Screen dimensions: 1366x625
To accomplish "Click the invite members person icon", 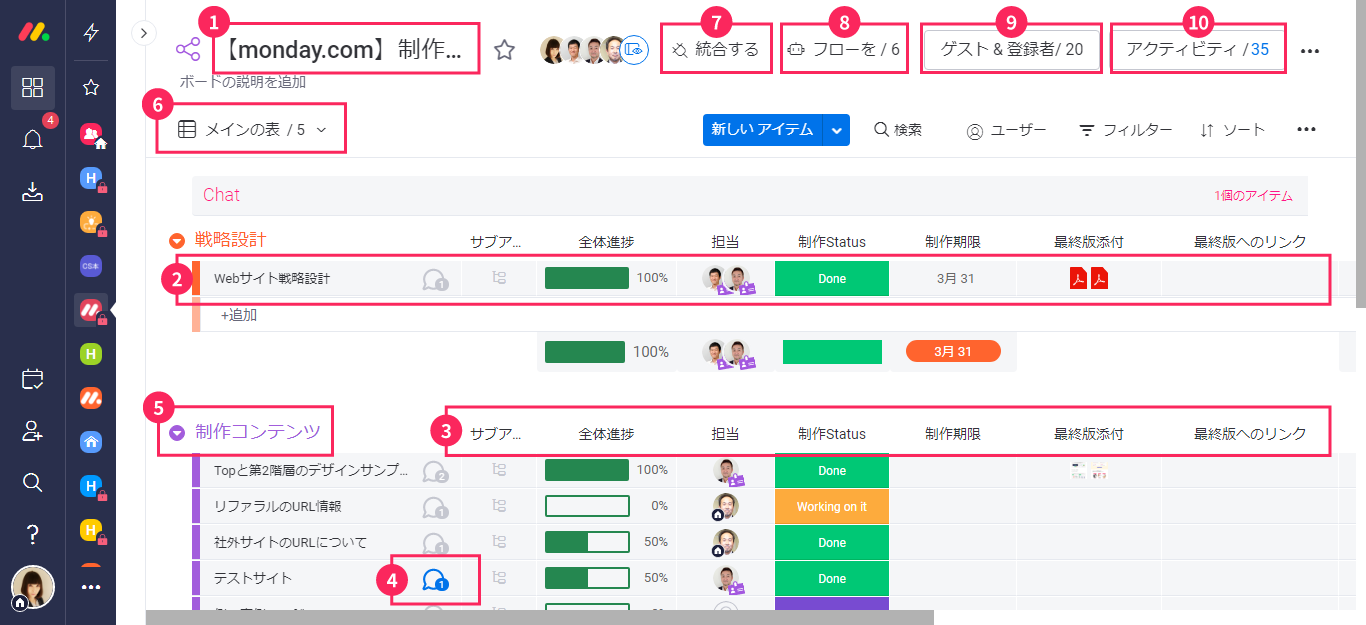I will pos(32,431).
